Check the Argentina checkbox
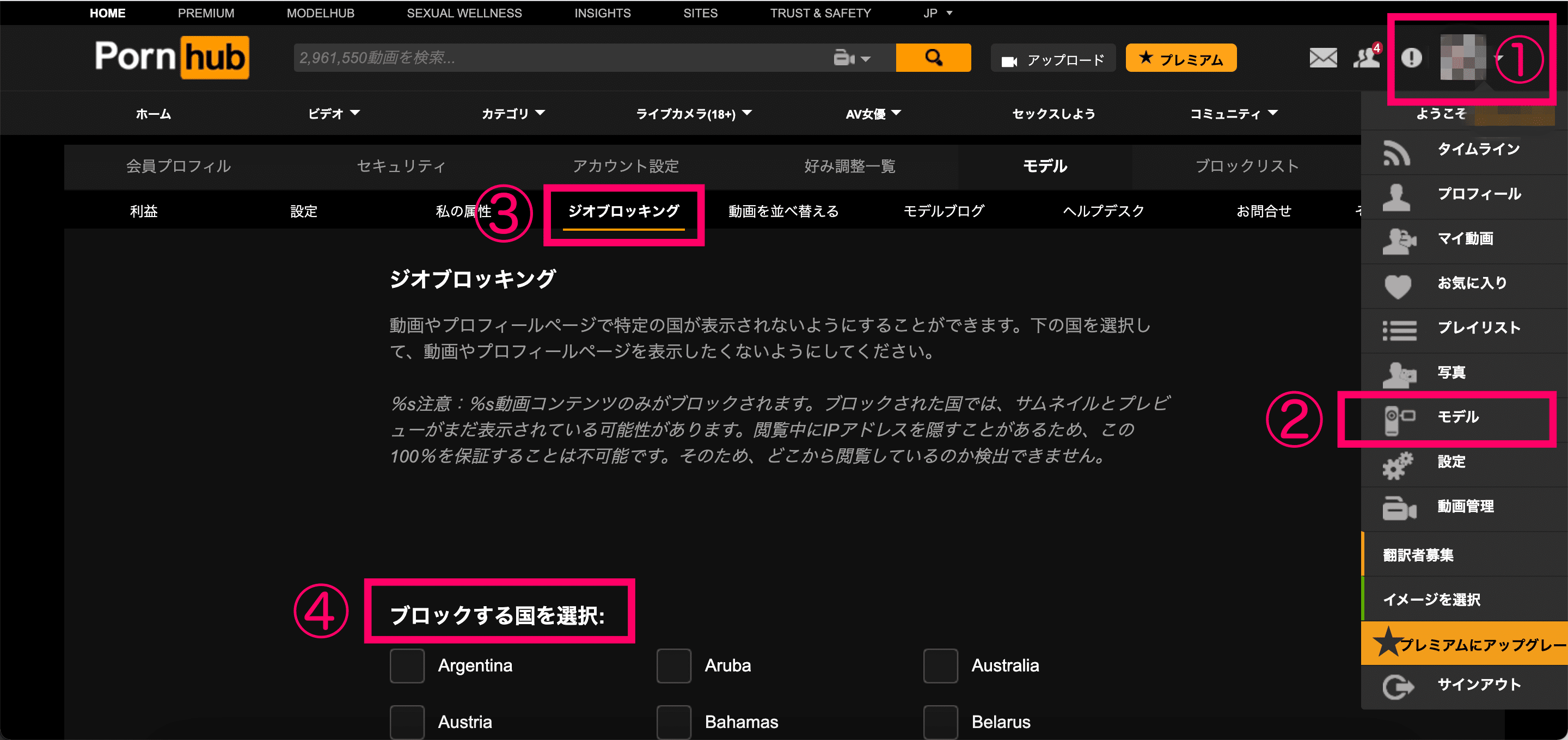 [407, 666]
